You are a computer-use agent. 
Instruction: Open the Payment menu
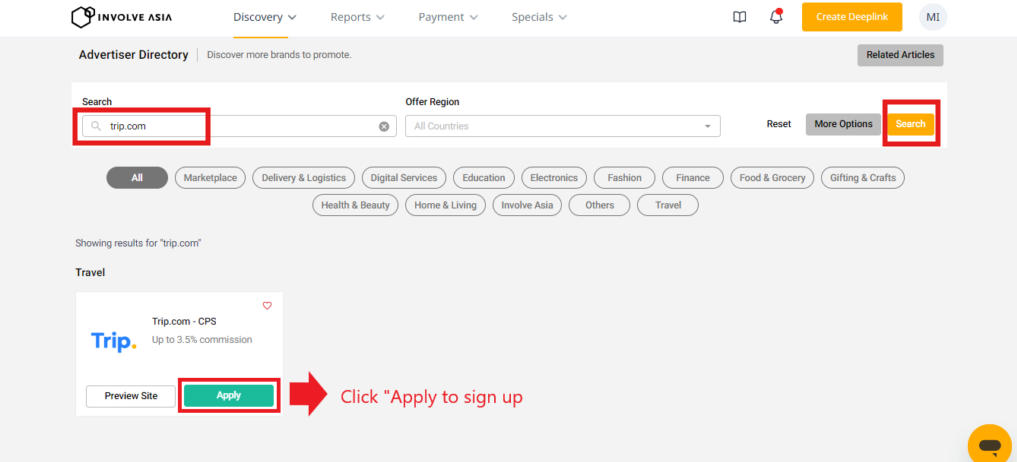[x=448, y=17]
